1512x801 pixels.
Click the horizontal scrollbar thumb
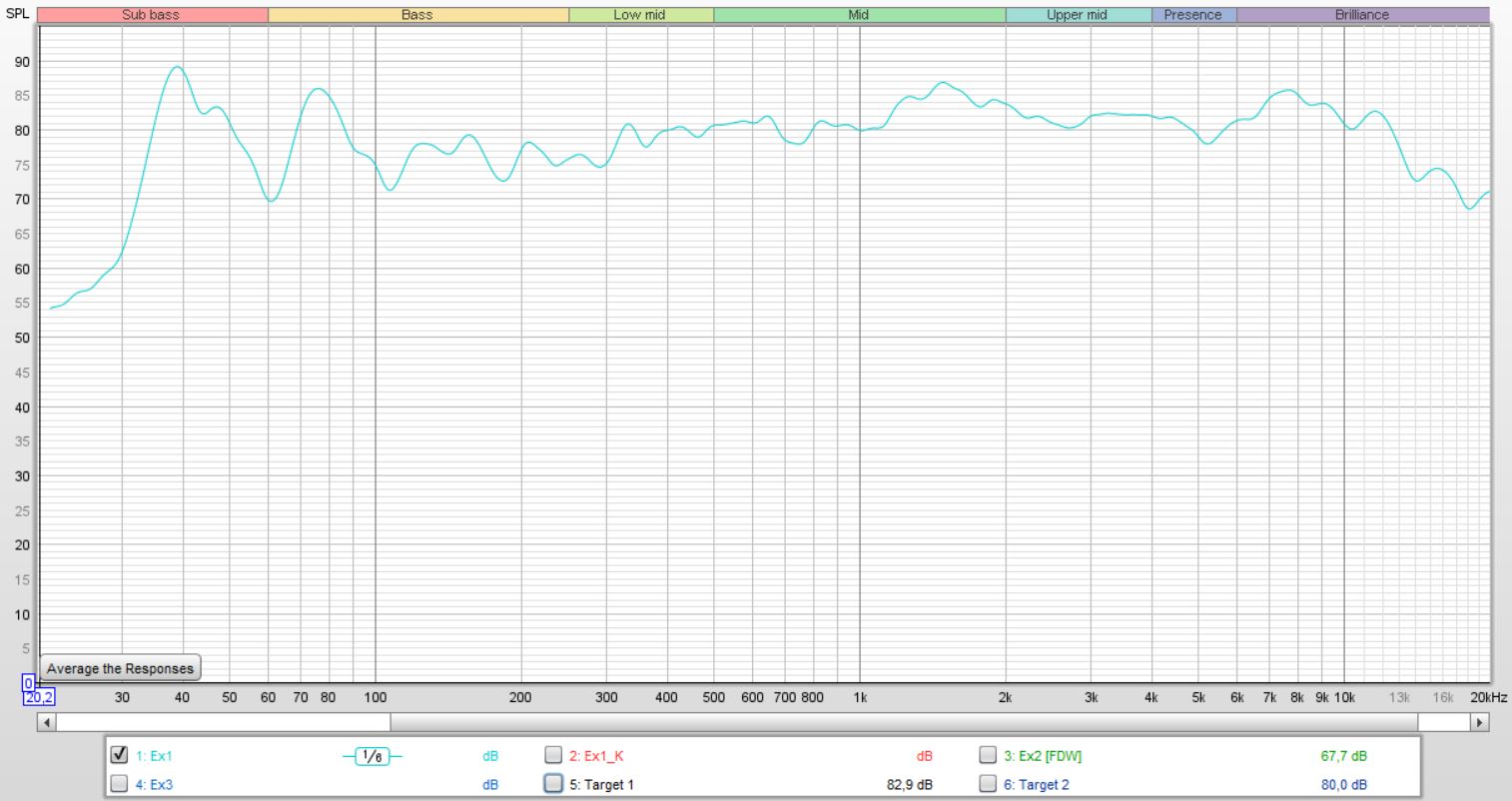tap(904, 721)
